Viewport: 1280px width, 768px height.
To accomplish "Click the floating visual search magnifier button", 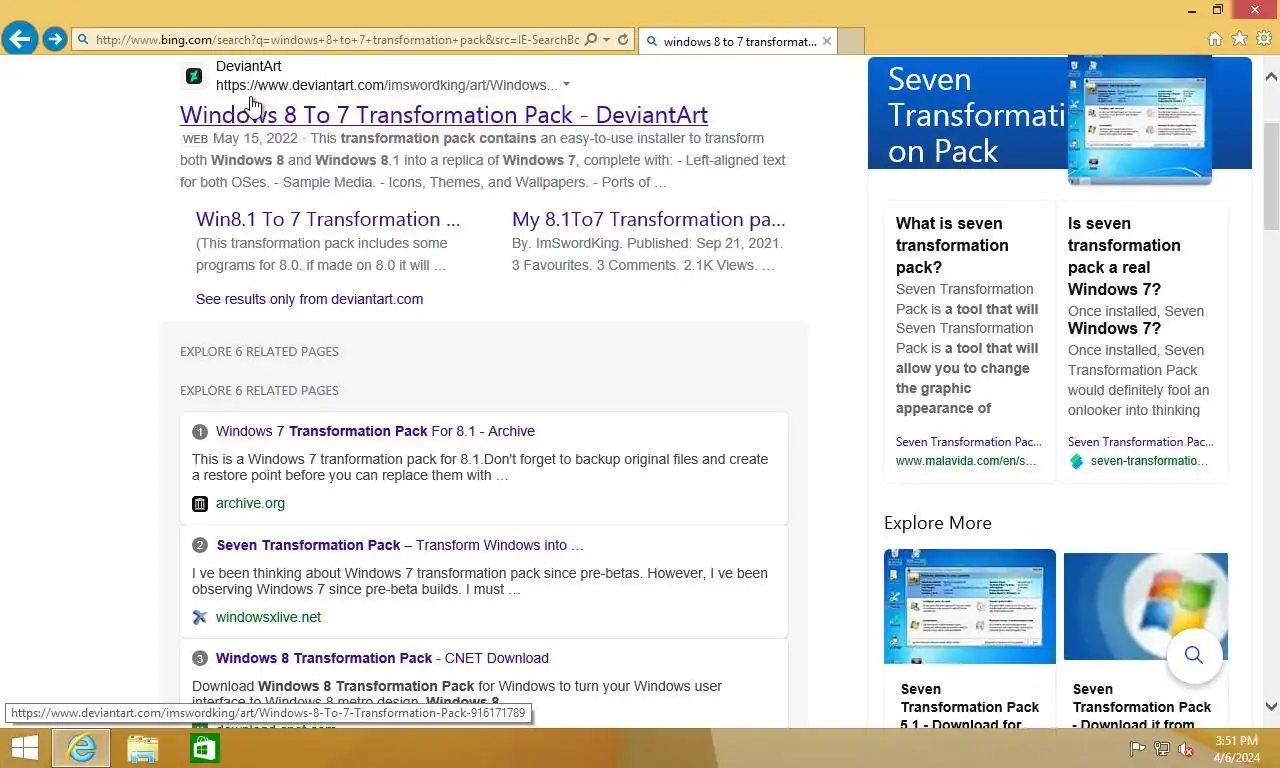I will pyautogui.click(x=1194, y=655).
